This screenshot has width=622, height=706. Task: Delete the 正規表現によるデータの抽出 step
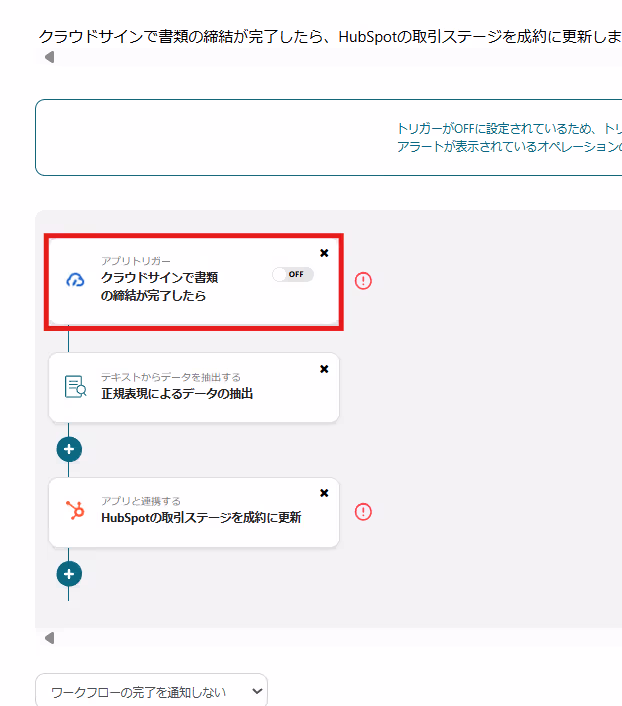[x=324, y=369]
